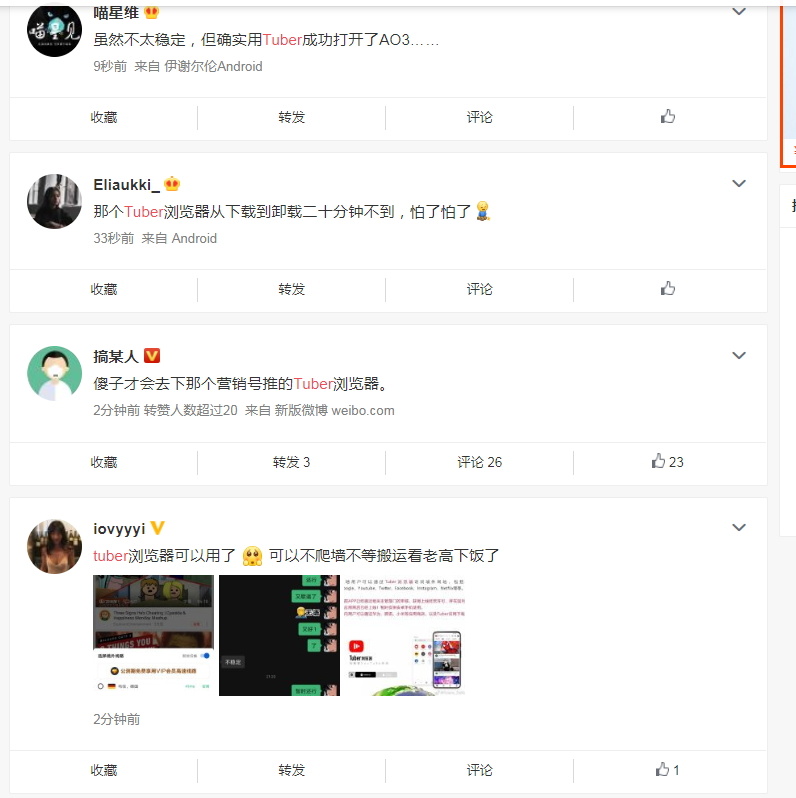The width and height of the screenshot is (796, 798).
Task: Expand the chevron on 喵星维's post
Action: [x=738, y=11]
